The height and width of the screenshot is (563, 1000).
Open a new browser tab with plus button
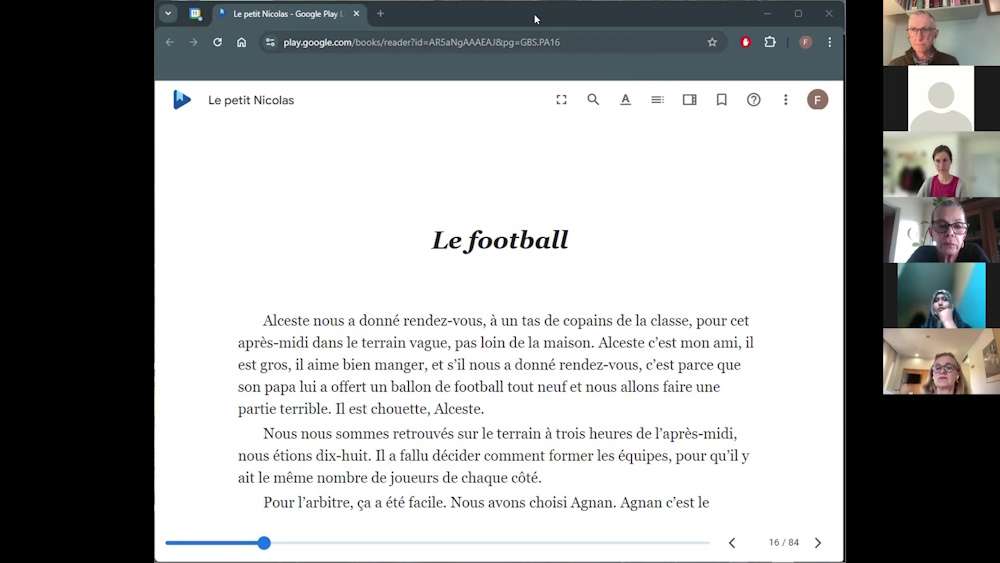380,13
